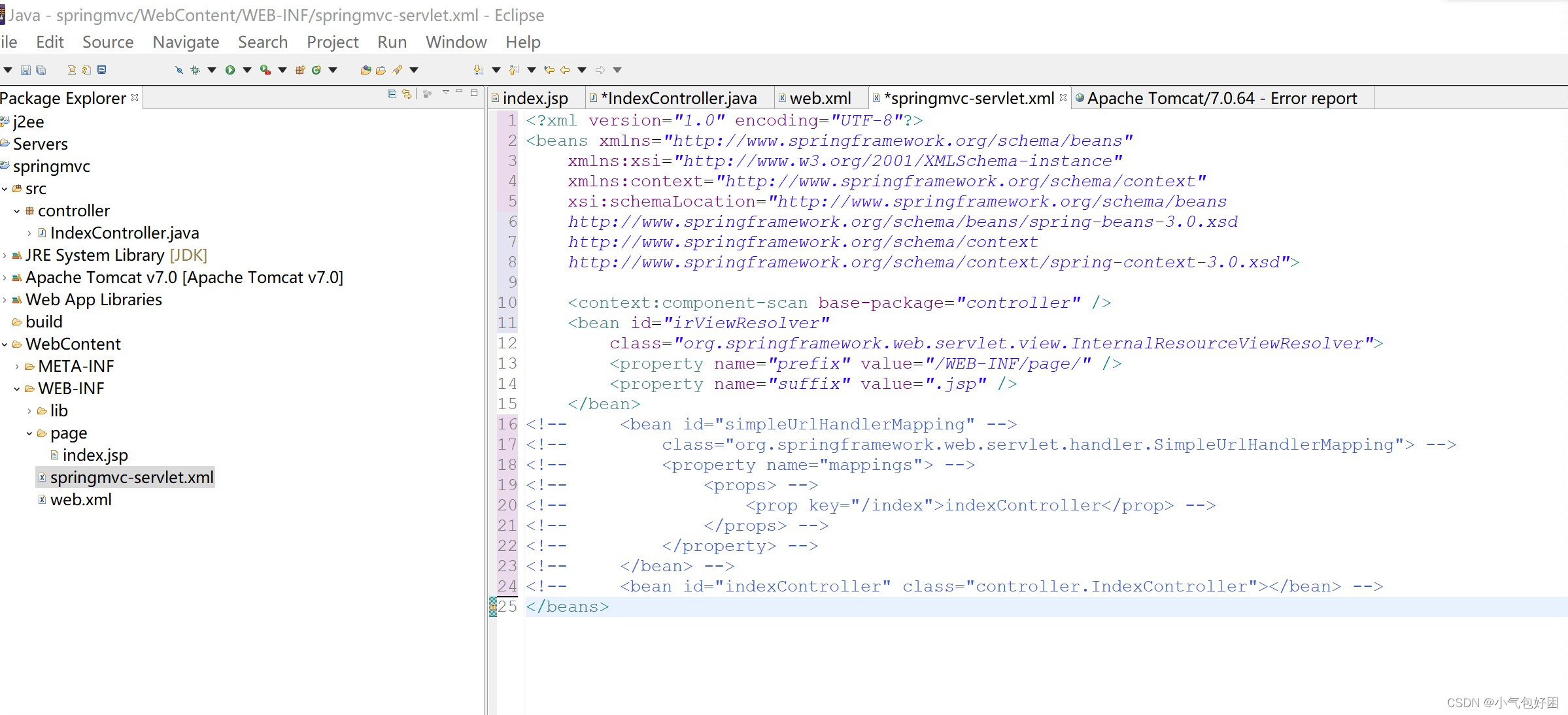Close the Package Explorer view tab
The height and width of the screenshot is (715, 1568).
pos(135,97)
